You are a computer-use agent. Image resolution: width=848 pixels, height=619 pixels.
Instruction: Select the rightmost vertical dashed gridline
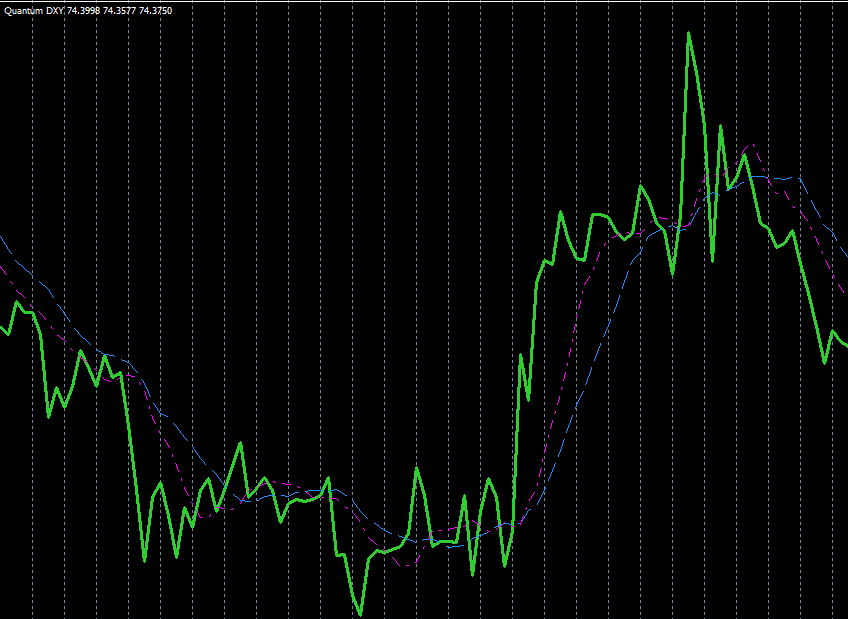833,300
